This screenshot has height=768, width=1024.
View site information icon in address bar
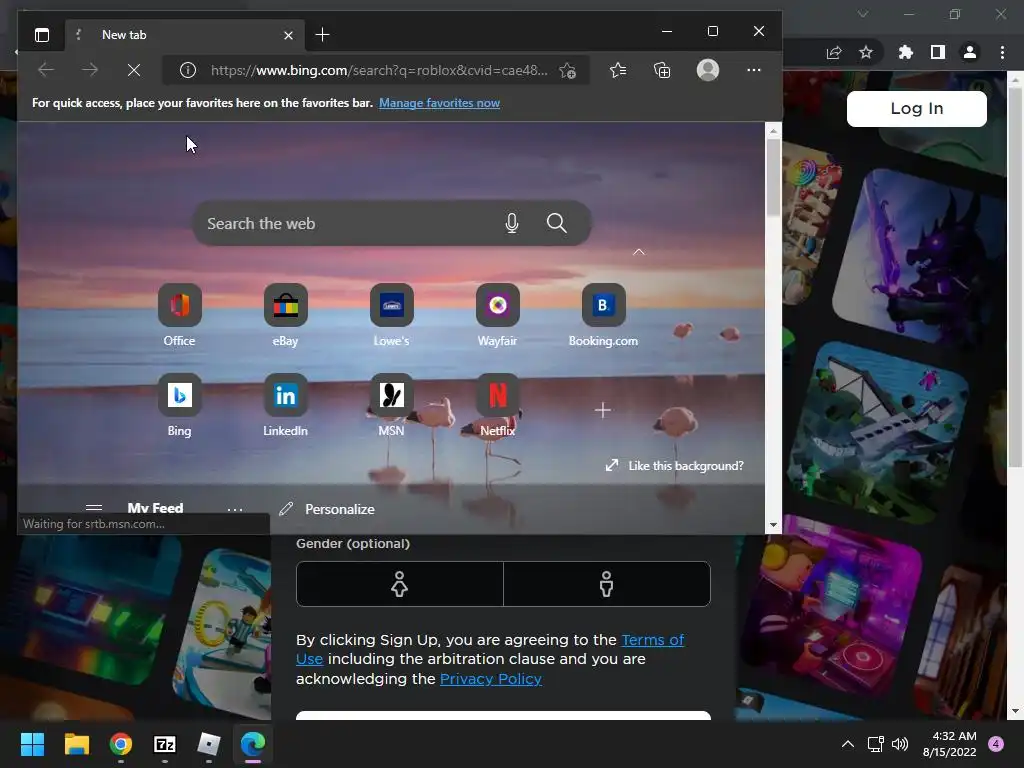tap(187, 70)
